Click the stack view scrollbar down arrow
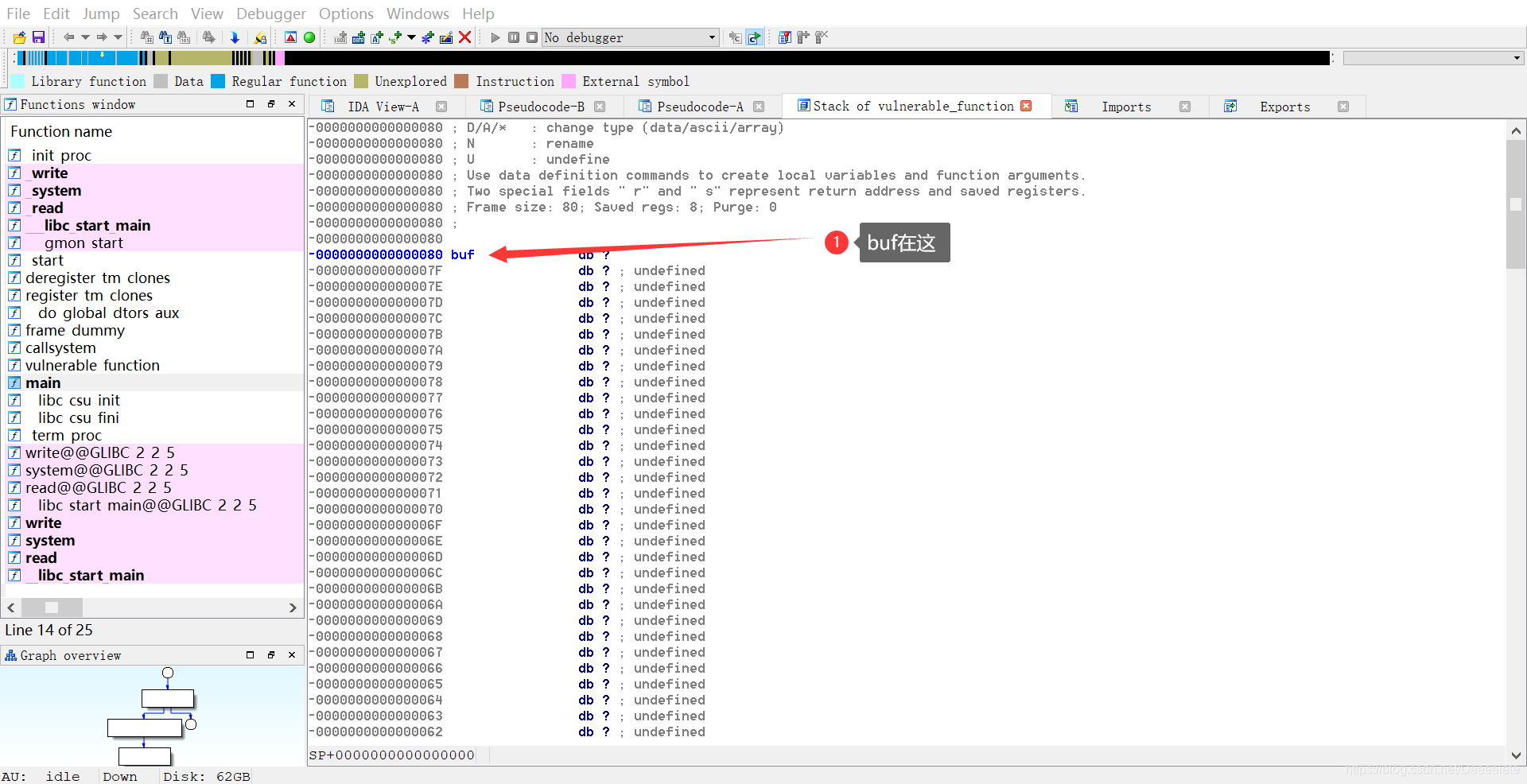The width and height of the screenshot is (1527, 784). click(x=1516, y=755)
